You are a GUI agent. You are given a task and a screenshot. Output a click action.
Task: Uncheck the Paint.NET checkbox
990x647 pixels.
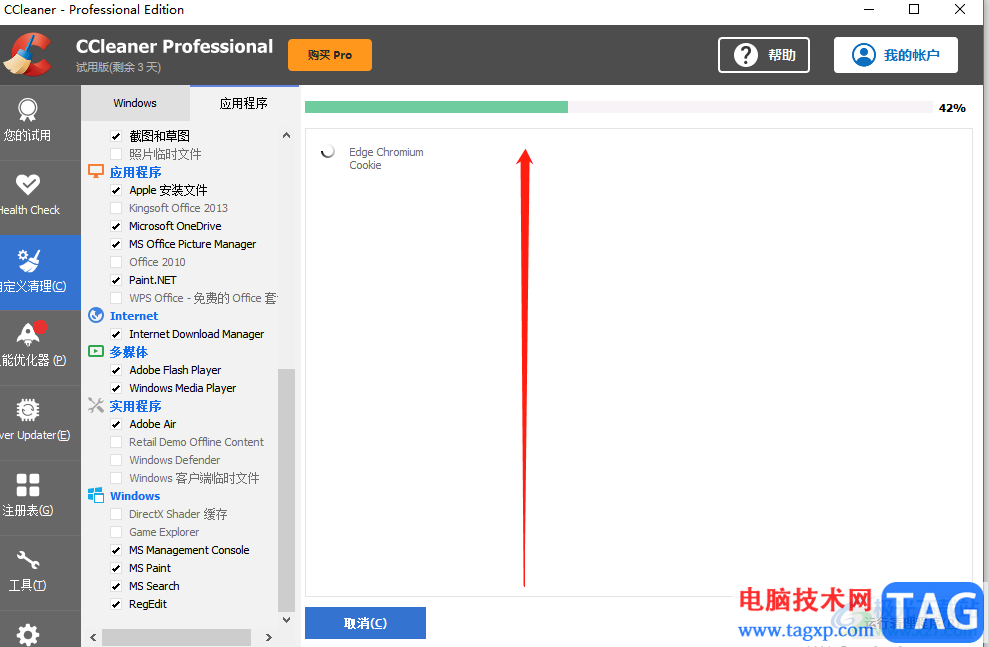click(x=116, y=280)
